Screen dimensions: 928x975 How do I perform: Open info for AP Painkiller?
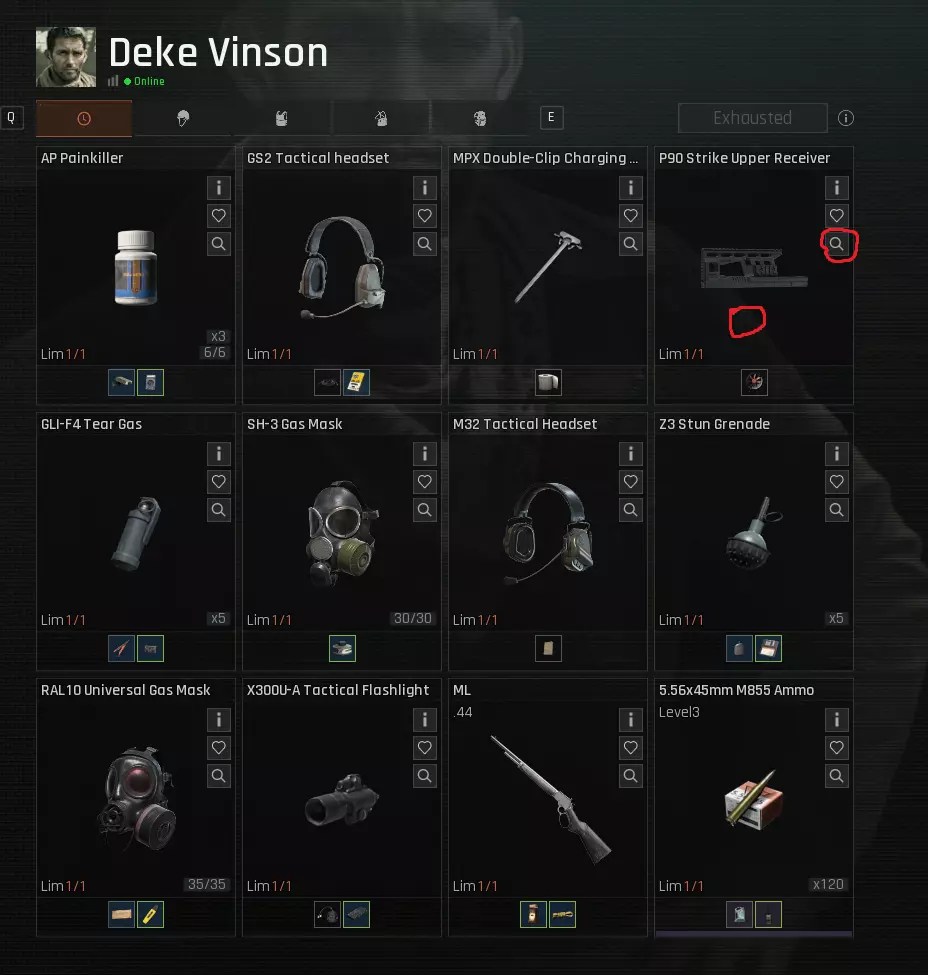(x=218, y=188)
